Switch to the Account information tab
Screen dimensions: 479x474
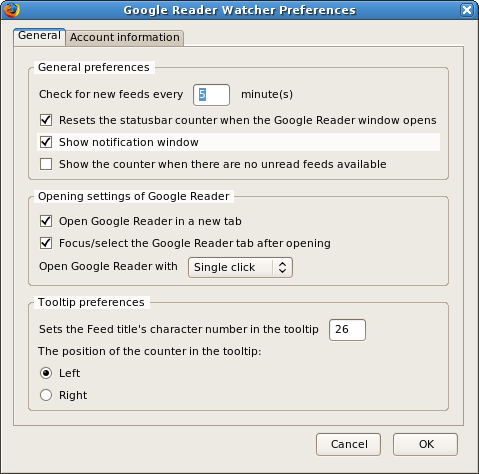(125, 37)
